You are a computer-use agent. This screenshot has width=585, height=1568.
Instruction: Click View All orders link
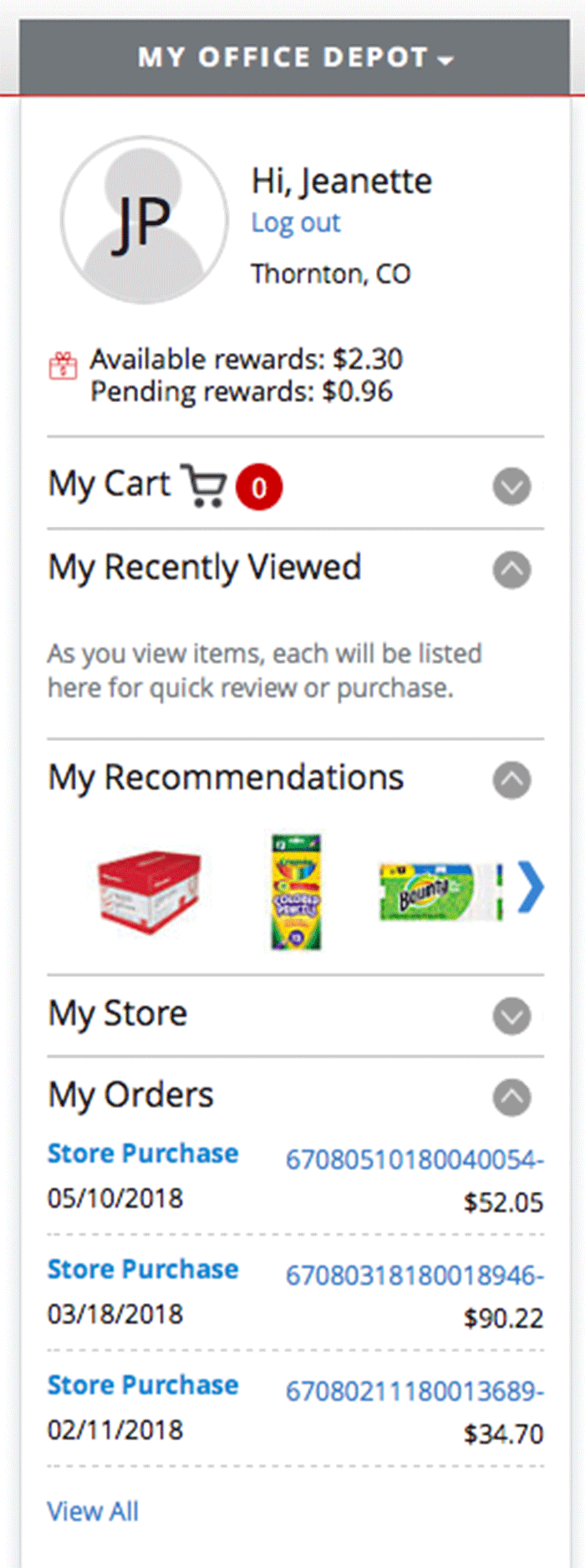coord(93,1511)
